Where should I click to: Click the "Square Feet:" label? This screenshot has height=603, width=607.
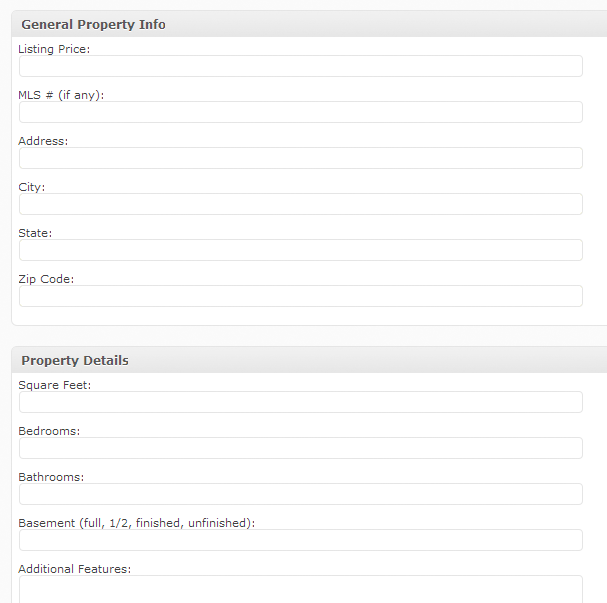click(55, 385)
